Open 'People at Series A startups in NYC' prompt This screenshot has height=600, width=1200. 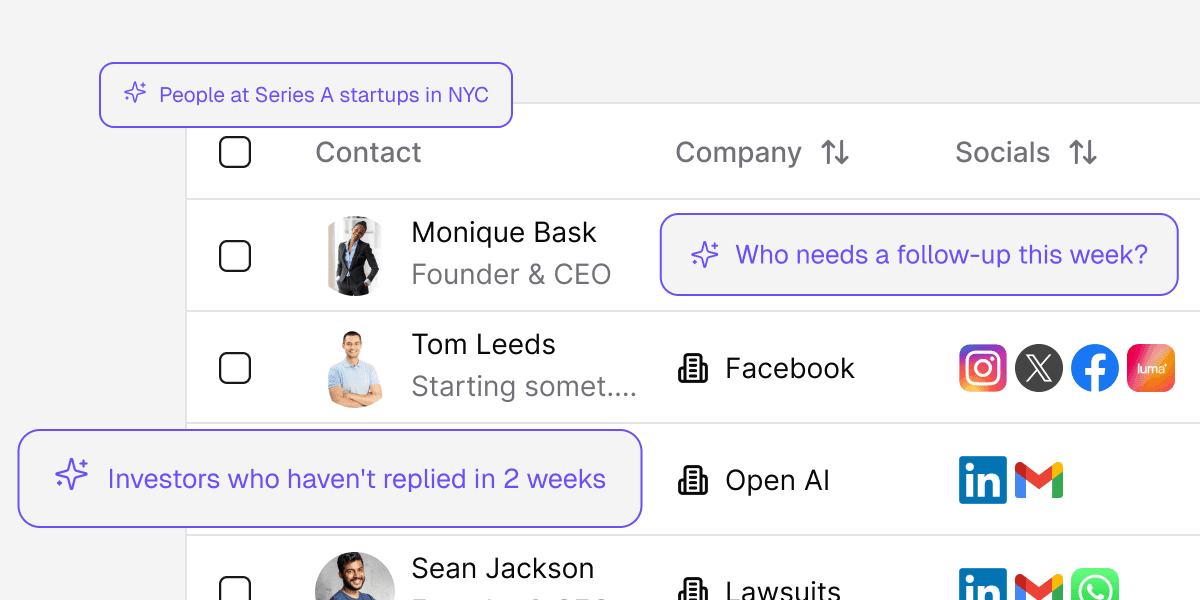(306, 94)
